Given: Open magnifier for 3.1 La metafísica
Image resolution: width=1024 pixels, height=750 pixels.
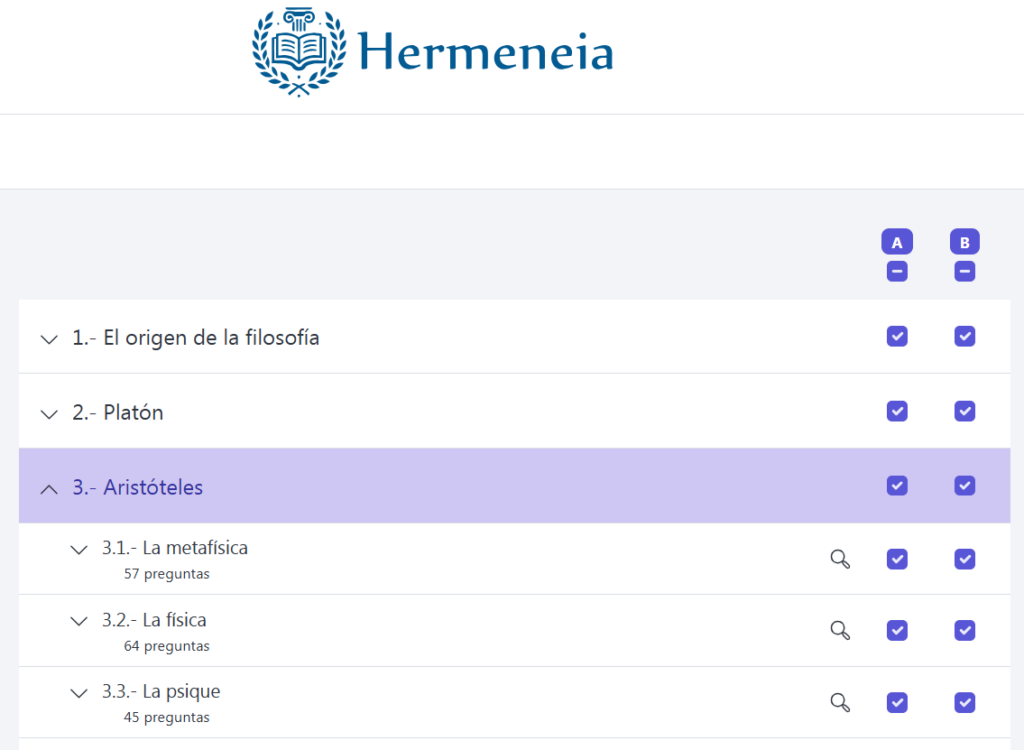Looking at the screenshot, I should coord(840,559).
